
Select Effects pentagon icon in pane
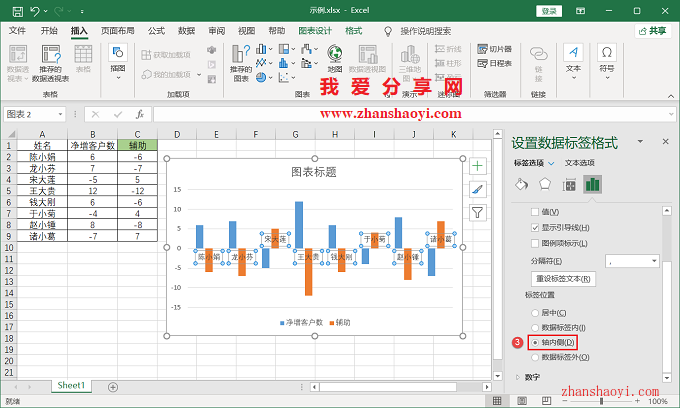tap(545, 185)
